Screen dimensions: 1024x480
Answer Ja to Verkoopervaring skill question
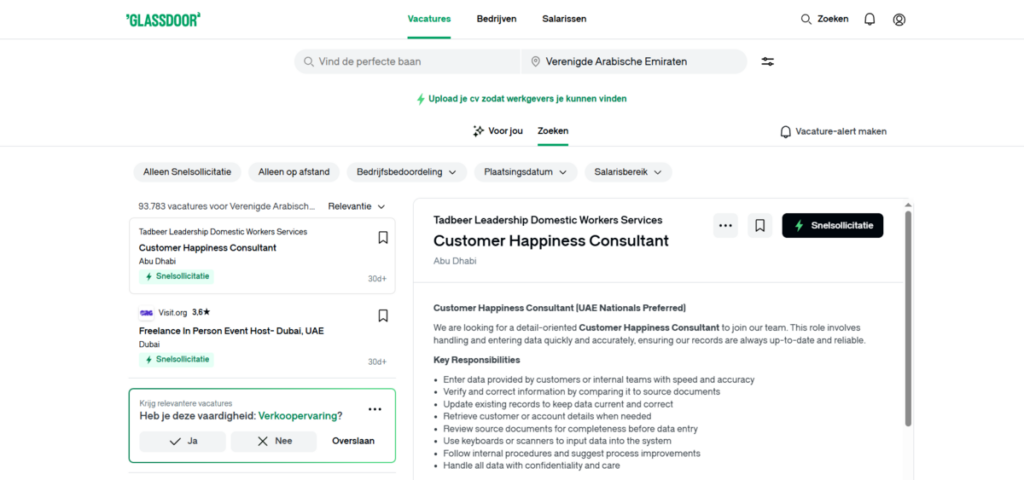pyautogui.click(x=182, y=441)
